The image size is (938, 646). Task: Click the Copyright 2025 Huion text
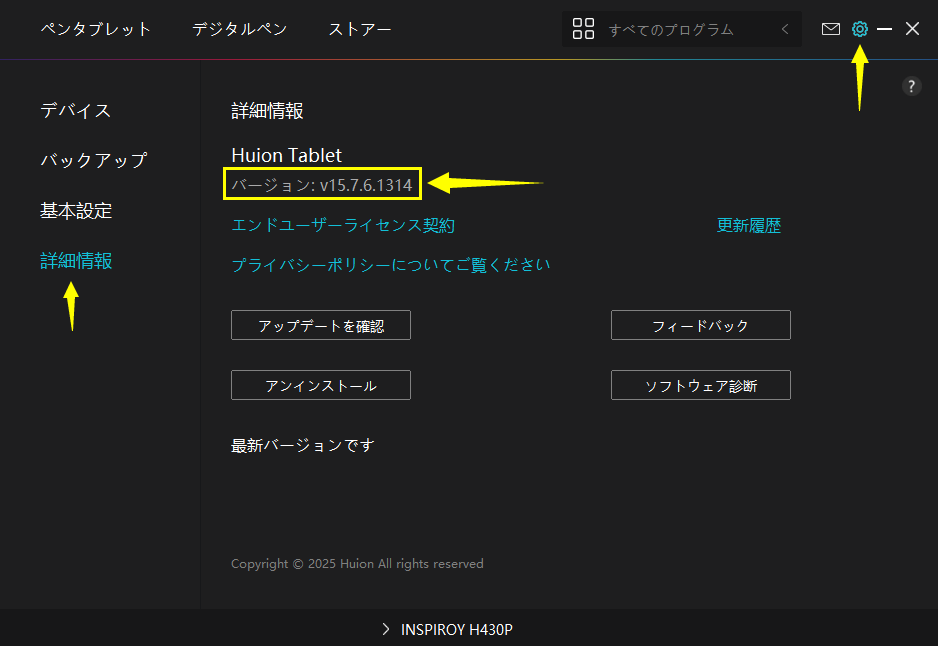[357, 563]
